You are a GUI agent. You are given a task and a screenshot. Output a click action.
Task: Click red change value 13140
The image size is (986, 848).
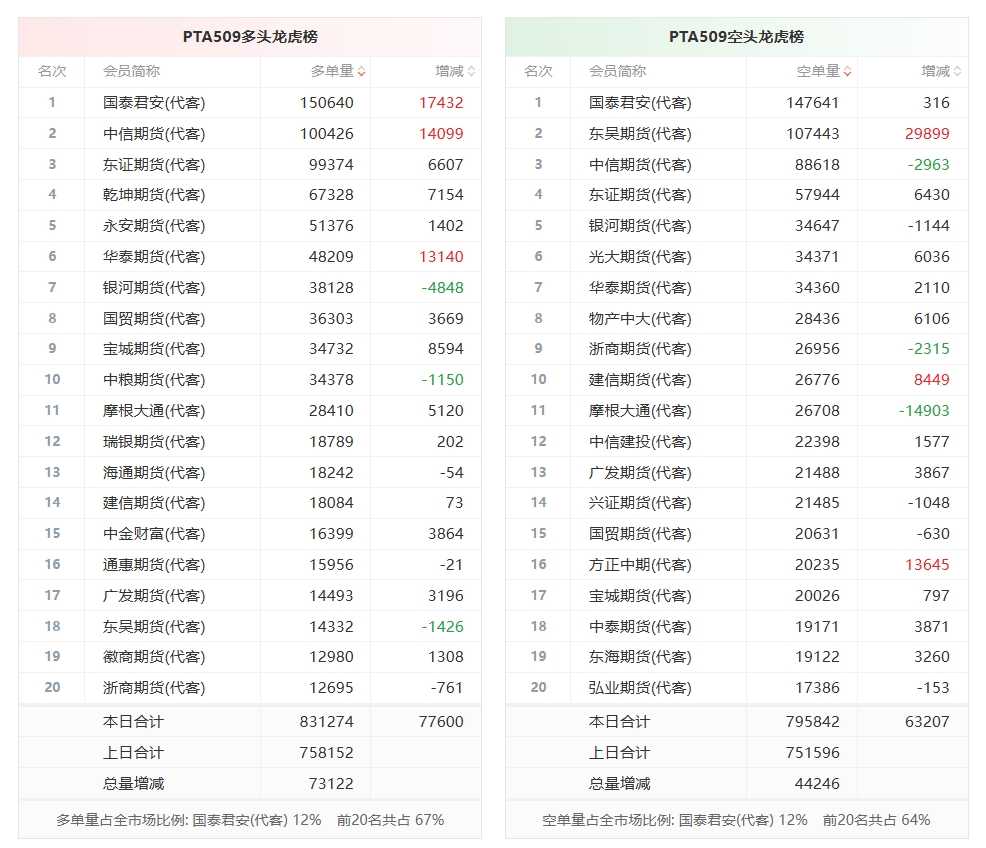tap(441, 256)
